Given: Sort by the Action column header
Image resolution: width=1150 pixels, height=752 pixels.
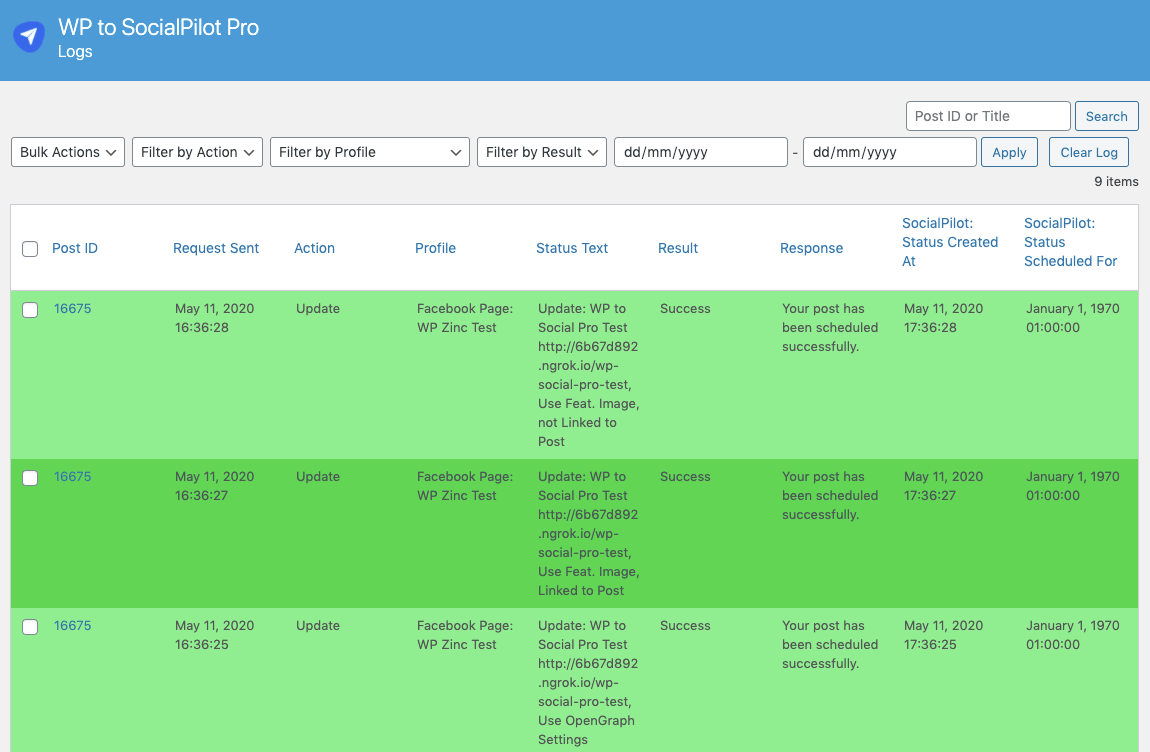Looking at the screenshot, I should (x=315, y=248).
